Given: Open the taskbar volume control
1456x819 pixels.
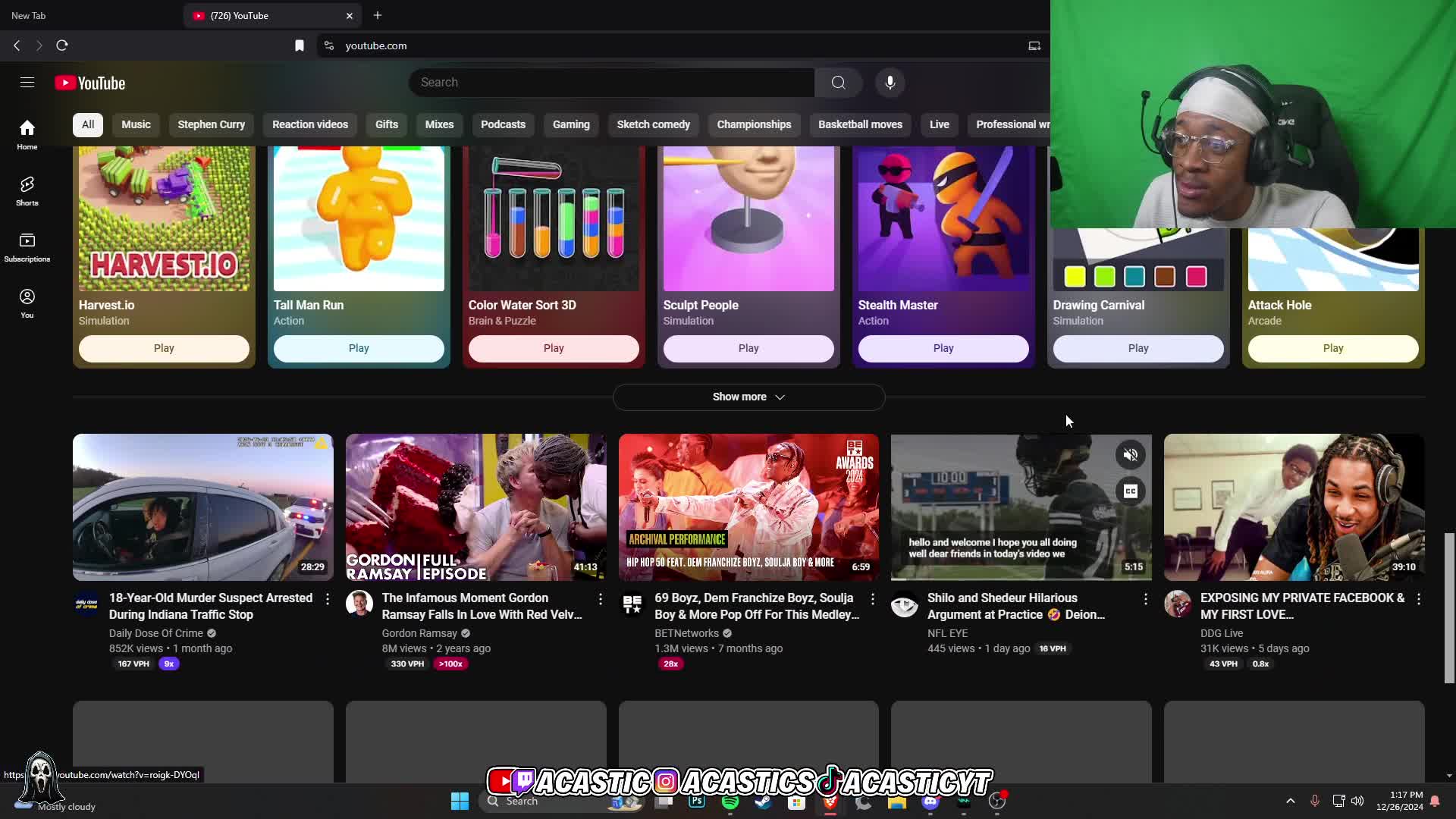Looking at the screenshot, I should click(1357, 801).
